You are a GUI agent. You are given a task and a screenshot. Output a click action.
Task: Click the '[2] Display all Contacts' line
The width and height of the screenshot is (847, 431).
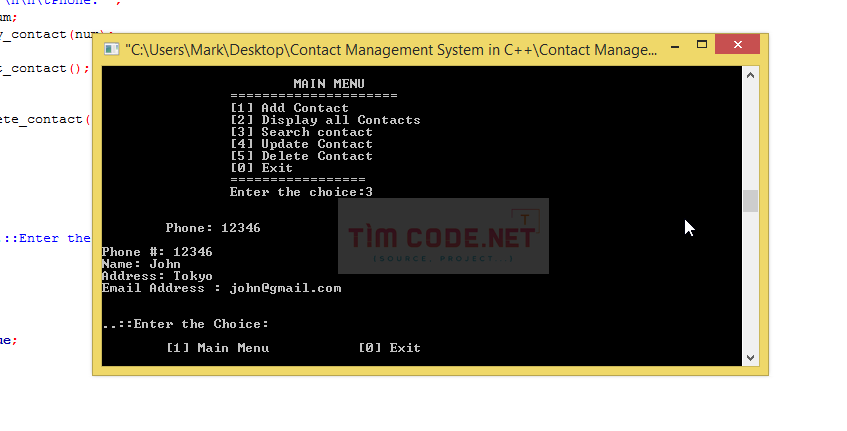coord(325,120)
